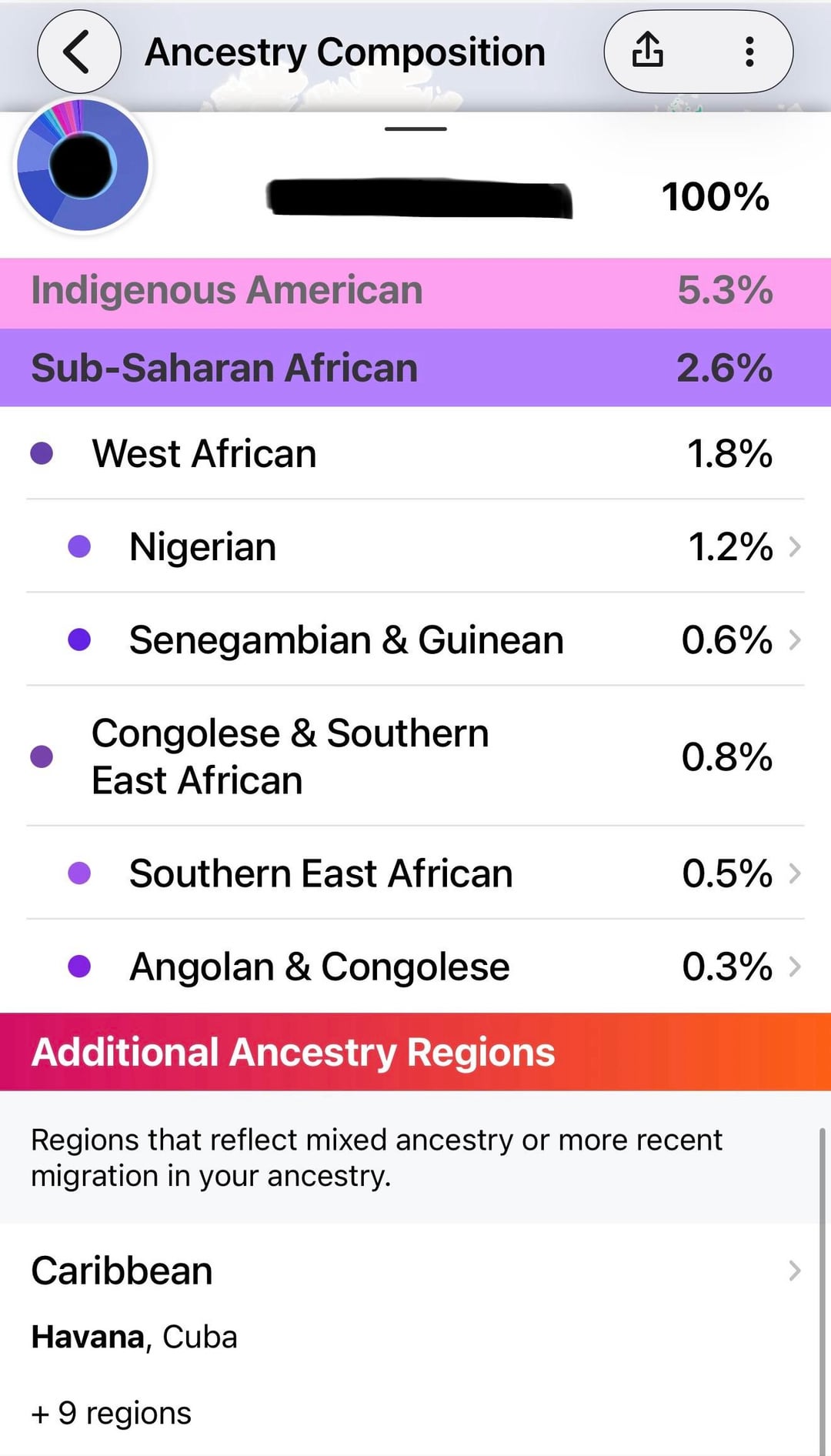Tap the back arrow button

coord(78,52)
